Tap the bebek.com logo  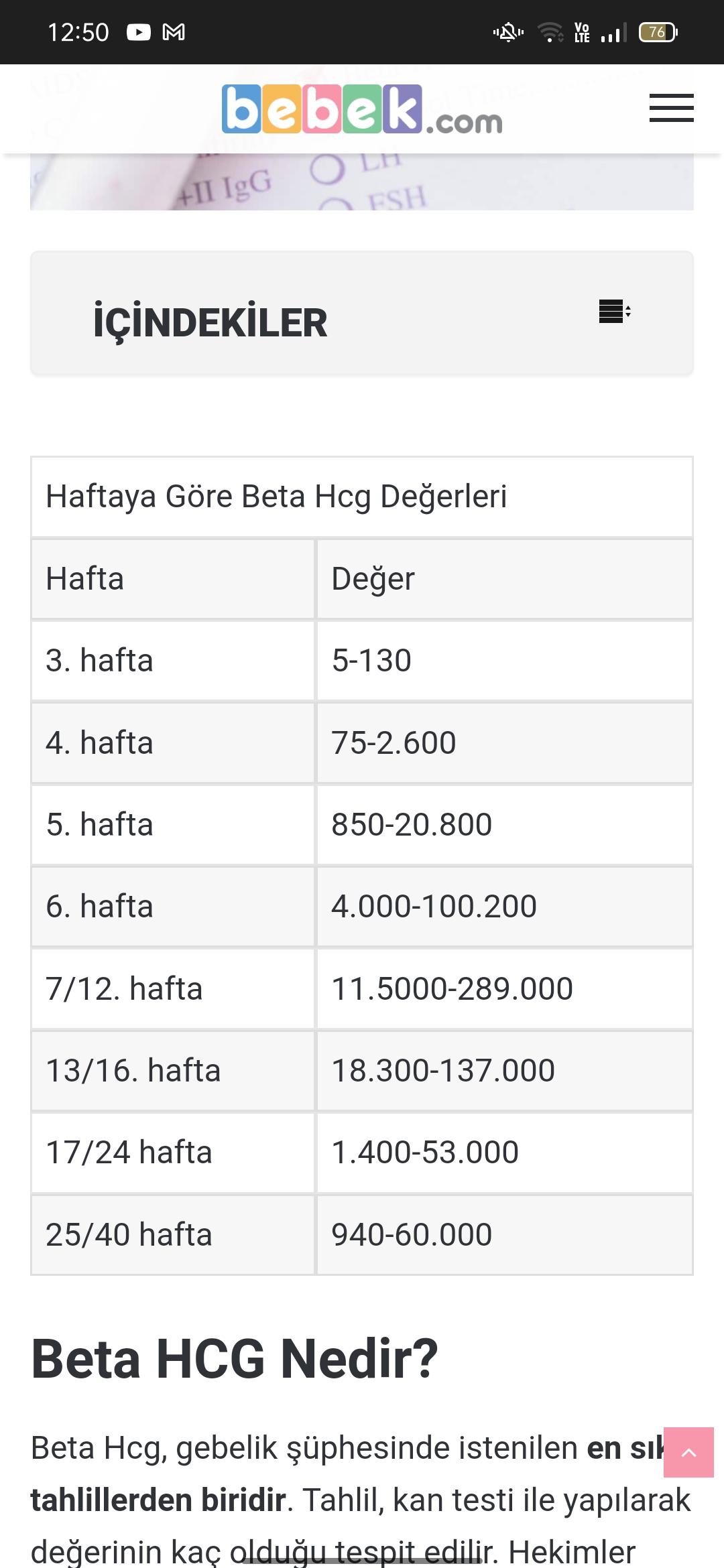[x=362, y=109]
